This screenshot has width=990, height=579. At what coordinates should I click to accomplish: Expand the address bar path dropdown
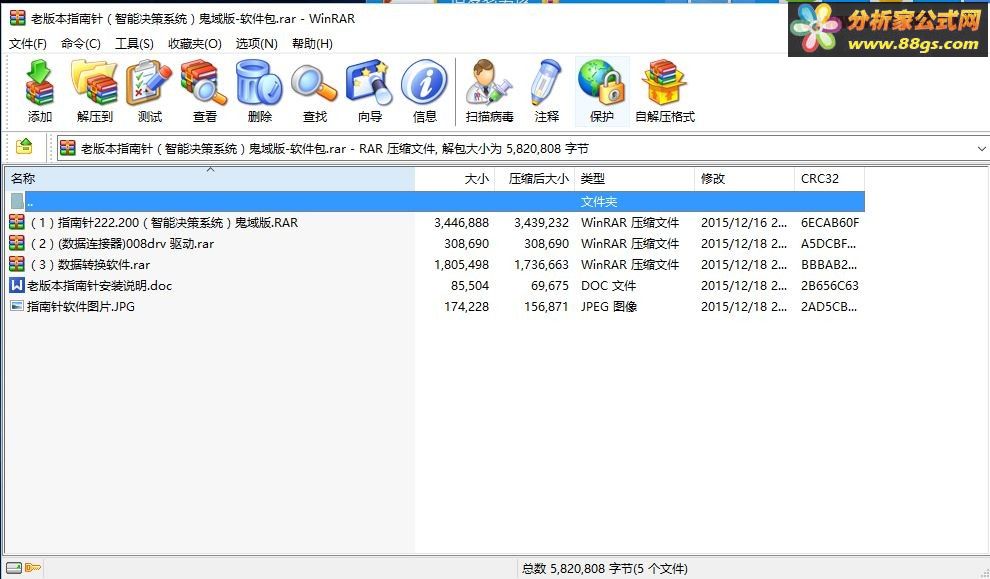(981, 148)
